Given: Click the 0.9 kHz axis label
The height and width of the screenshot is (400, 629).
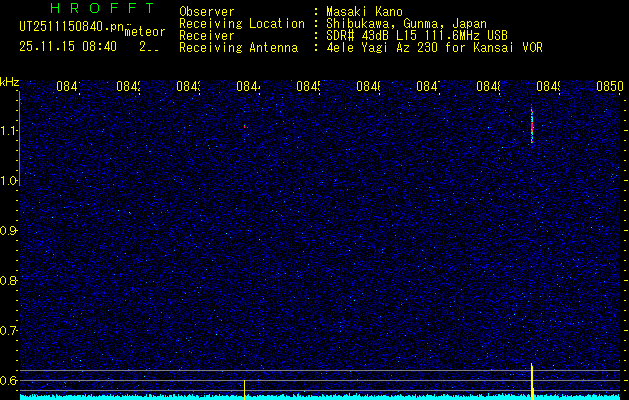Looking at the screenshot, I should tap(8, 231).
